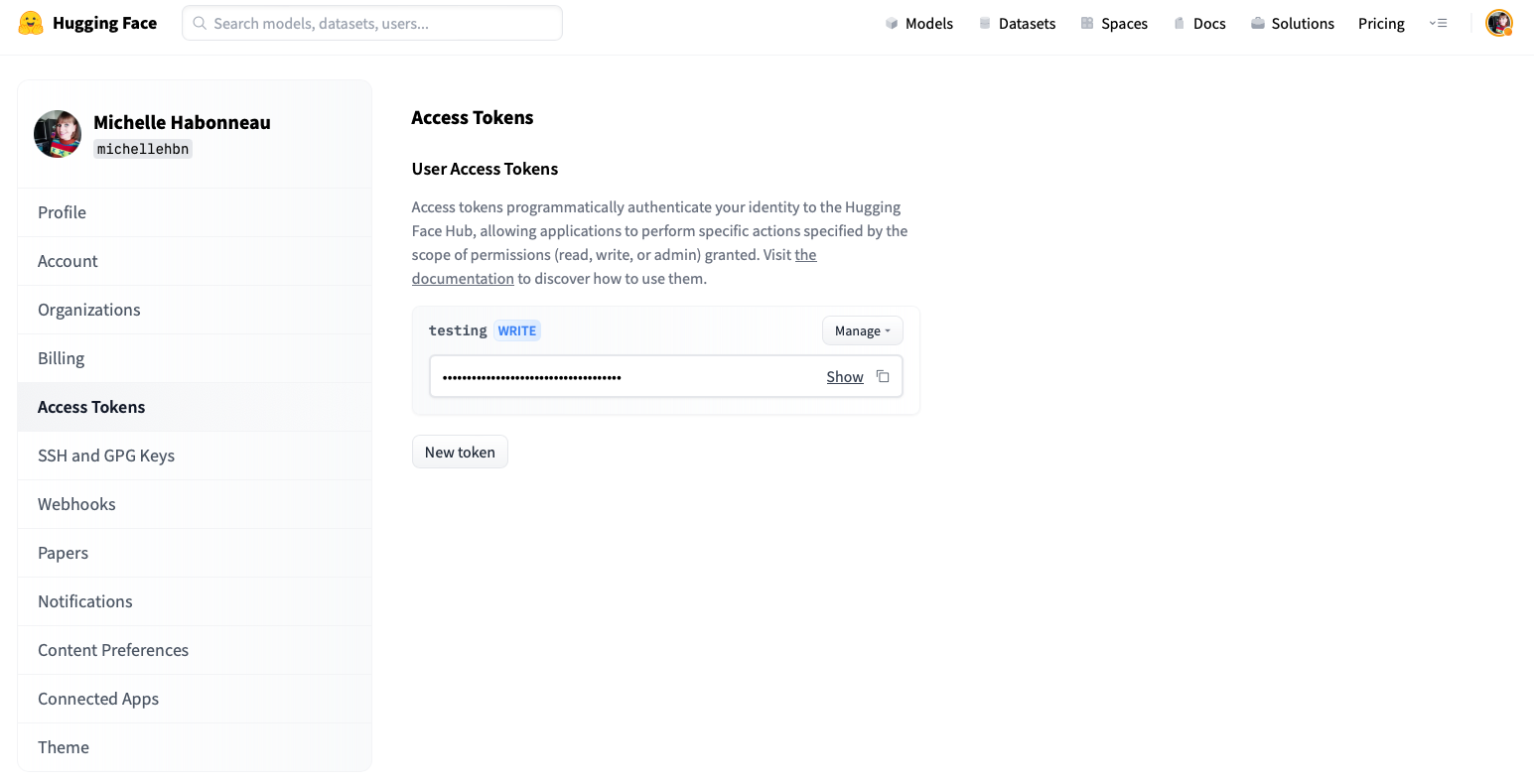1534x784 pixels.
Task: Click Michelle Habonneau's sidebar profile picture
Action: click(x=57, y=134)
